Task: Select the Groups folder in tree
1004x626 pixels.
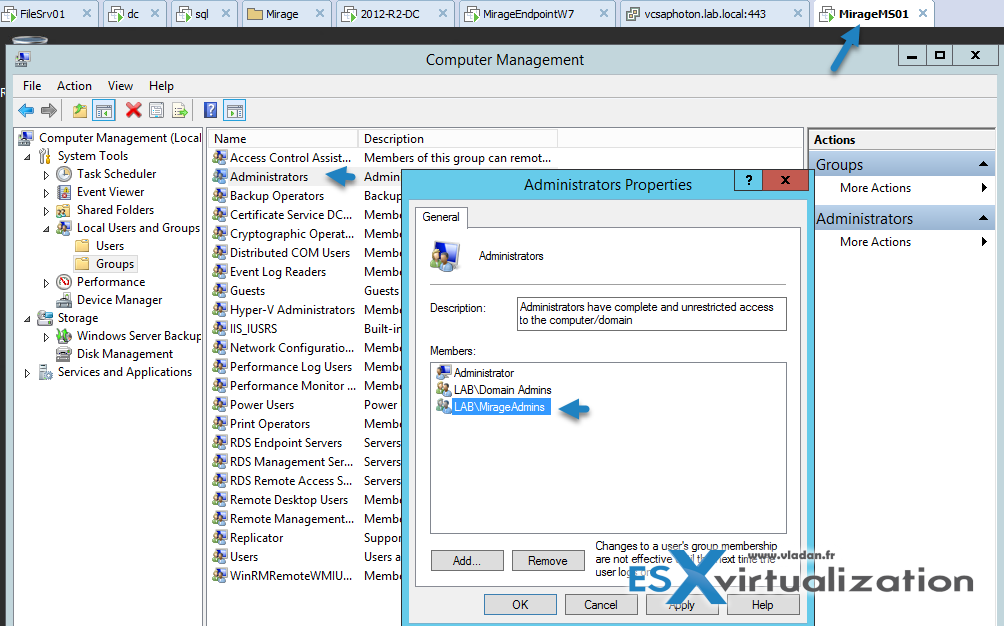Action: 115,264
